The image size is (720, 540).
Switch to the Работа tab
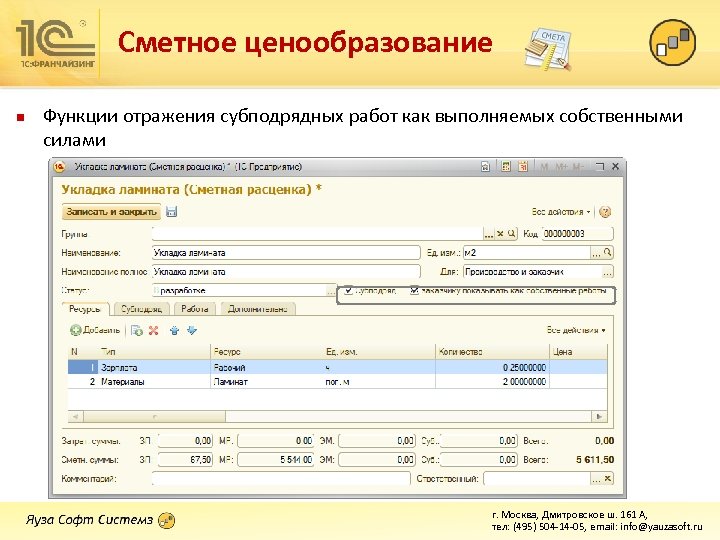195,309
